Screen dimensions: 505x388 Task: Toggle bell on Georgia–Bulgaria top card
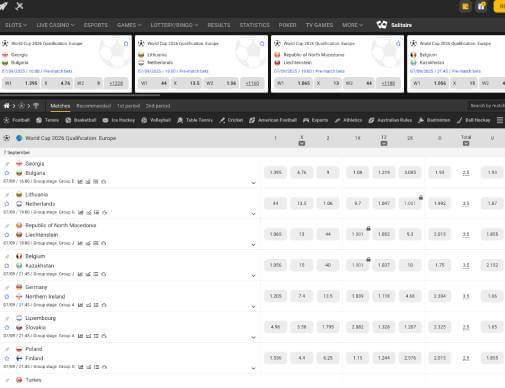click(x=126, y=44)
